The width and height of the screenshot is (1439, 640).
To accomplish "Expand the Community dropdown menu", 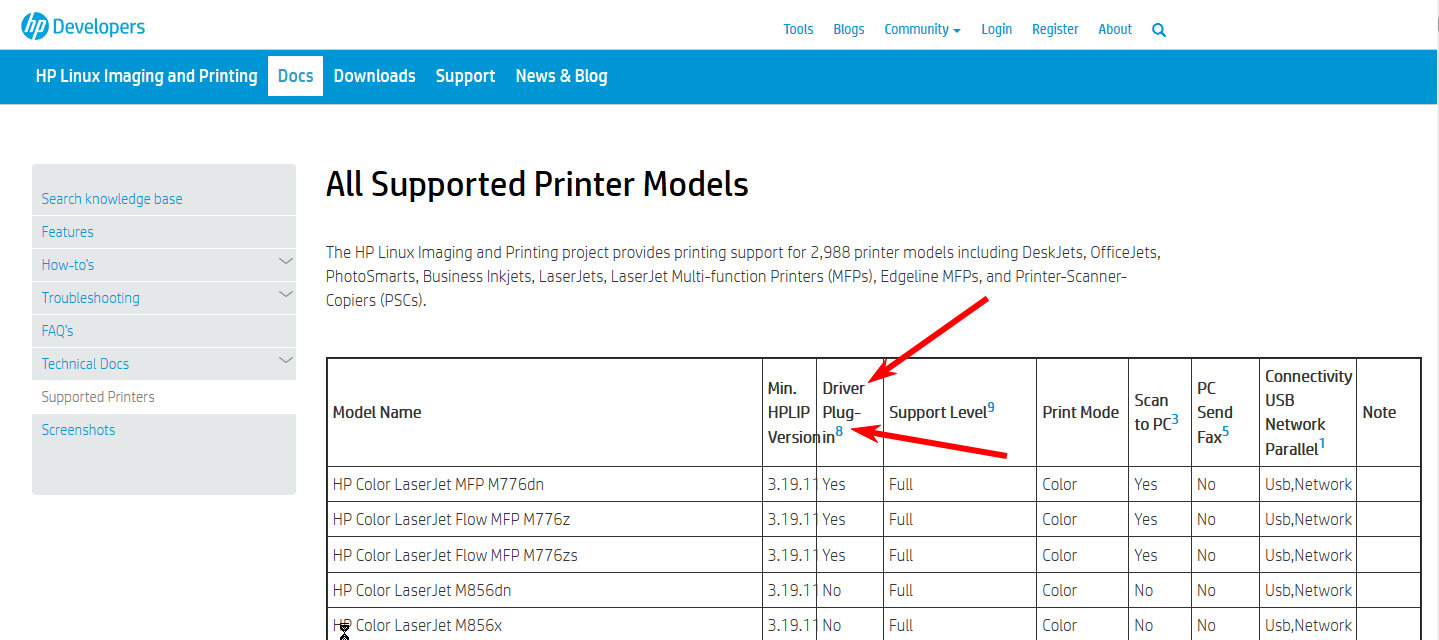I will (922, 29).
